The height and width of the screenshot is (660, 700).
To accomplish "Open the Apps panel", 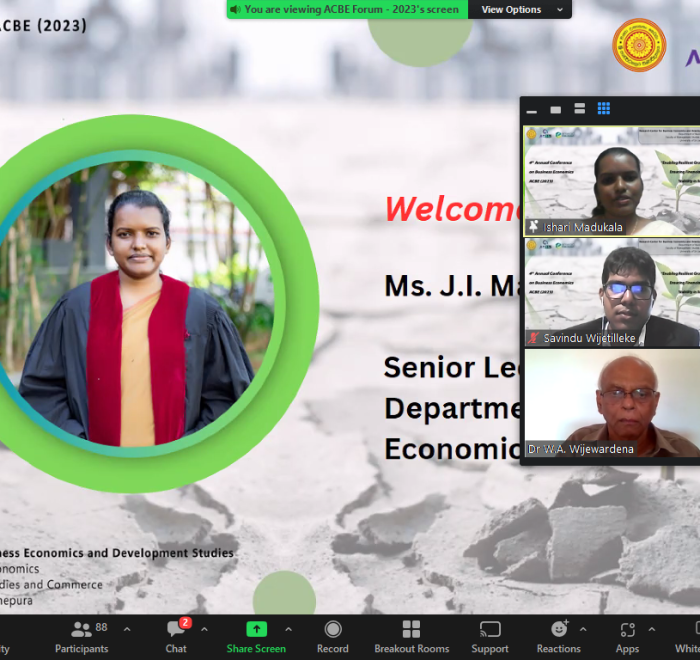I will (x=627, y=635).
